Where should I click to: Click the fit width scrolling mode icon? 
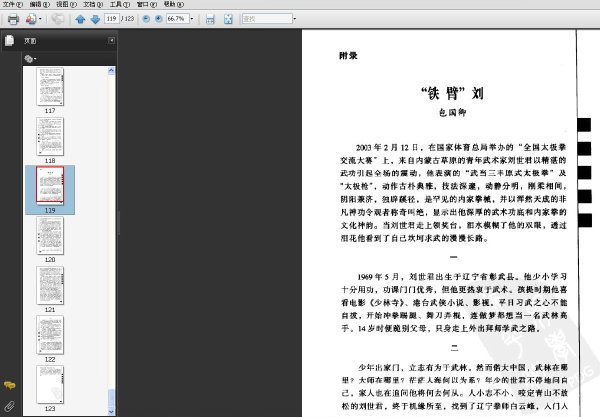[210, 19]
